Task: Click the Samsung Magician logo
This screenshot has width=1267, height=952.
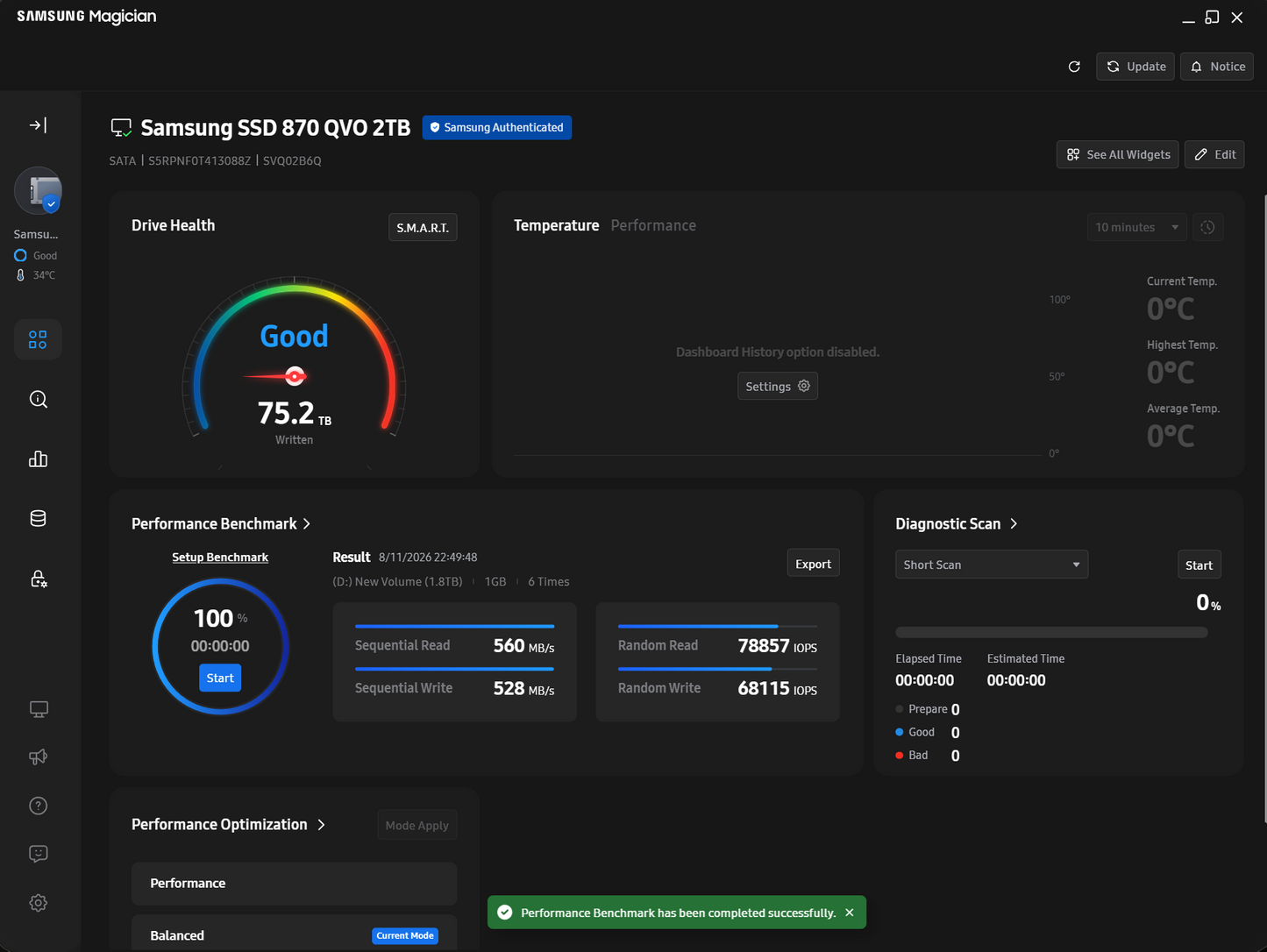Action: (x=87, y=17)
